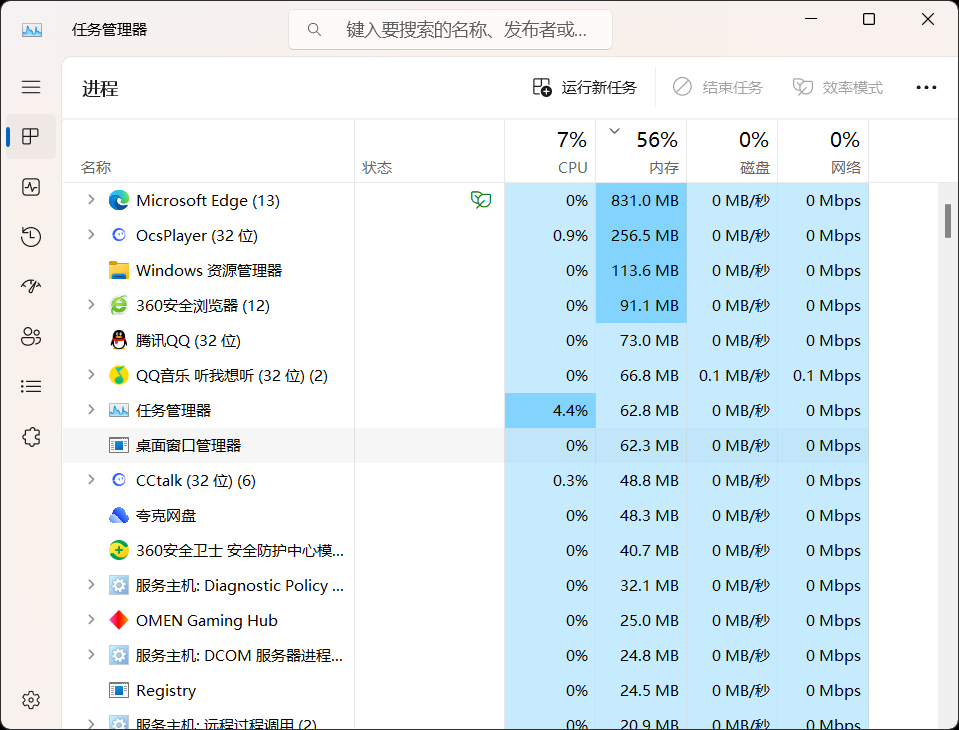Click the 腾讯QQ penguin icon
This screenshot has height=730, width=959.
(119, 340)
